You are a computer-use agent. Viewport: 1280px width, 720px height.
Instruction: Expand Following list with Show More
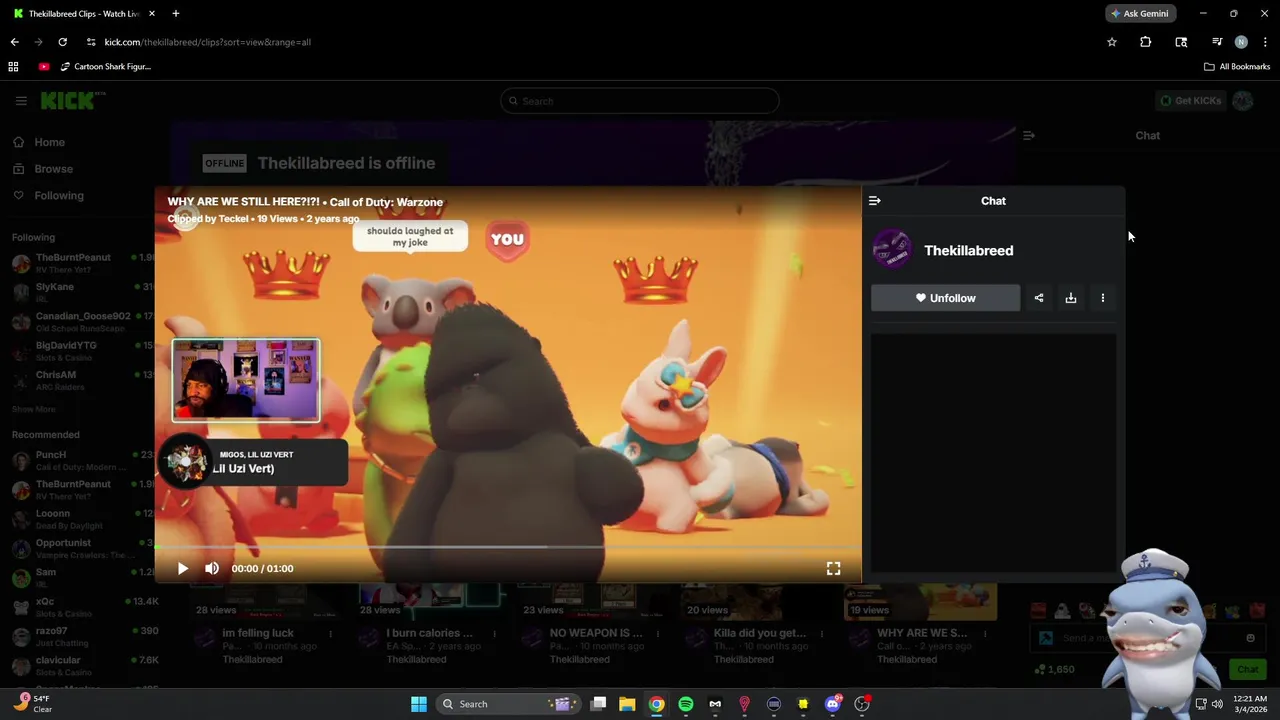34,409
